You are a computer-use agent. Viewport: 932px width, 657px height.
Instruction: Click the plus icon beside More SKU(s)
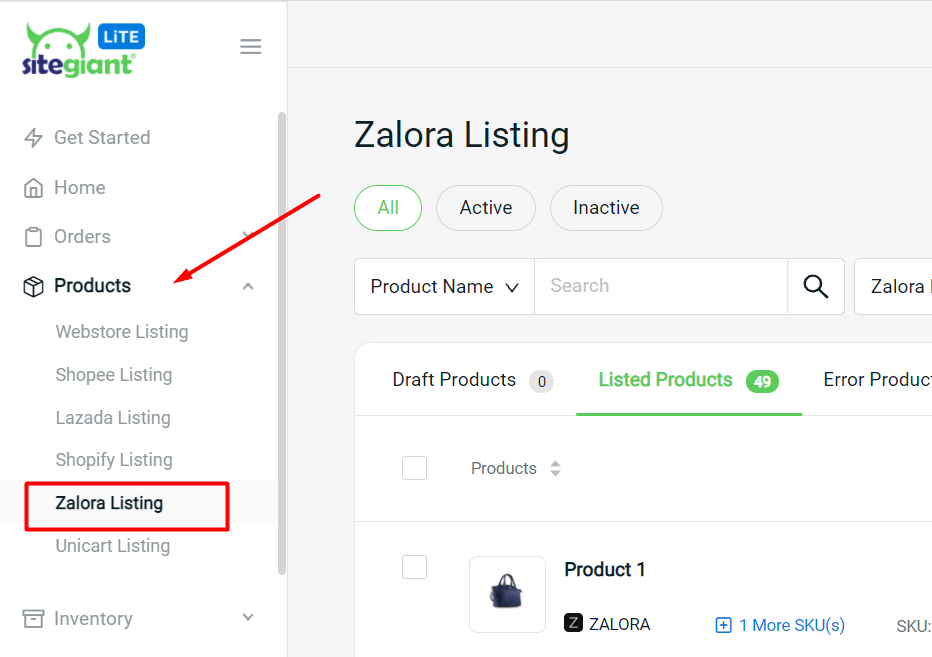[724, 625]
